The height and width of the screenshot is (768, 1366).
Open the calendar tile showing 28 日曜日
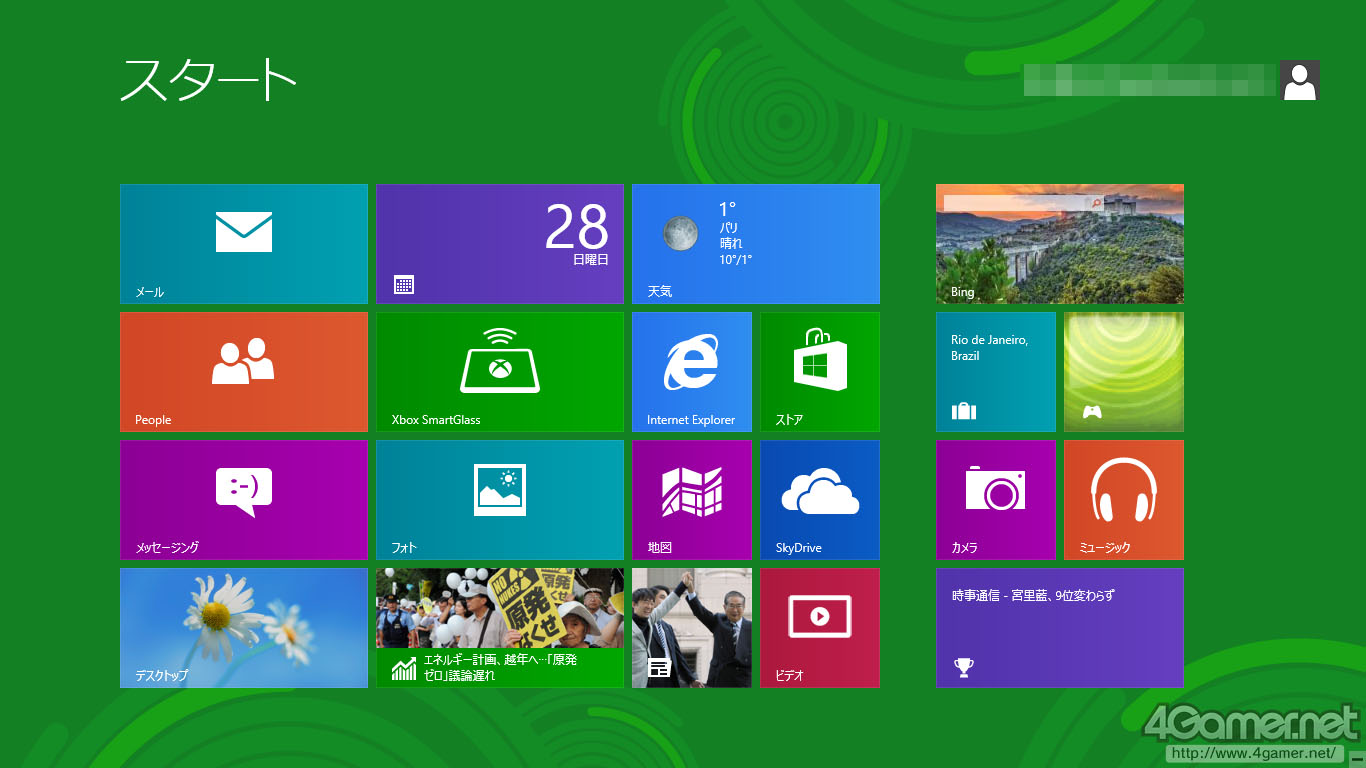tap(500, 244)
